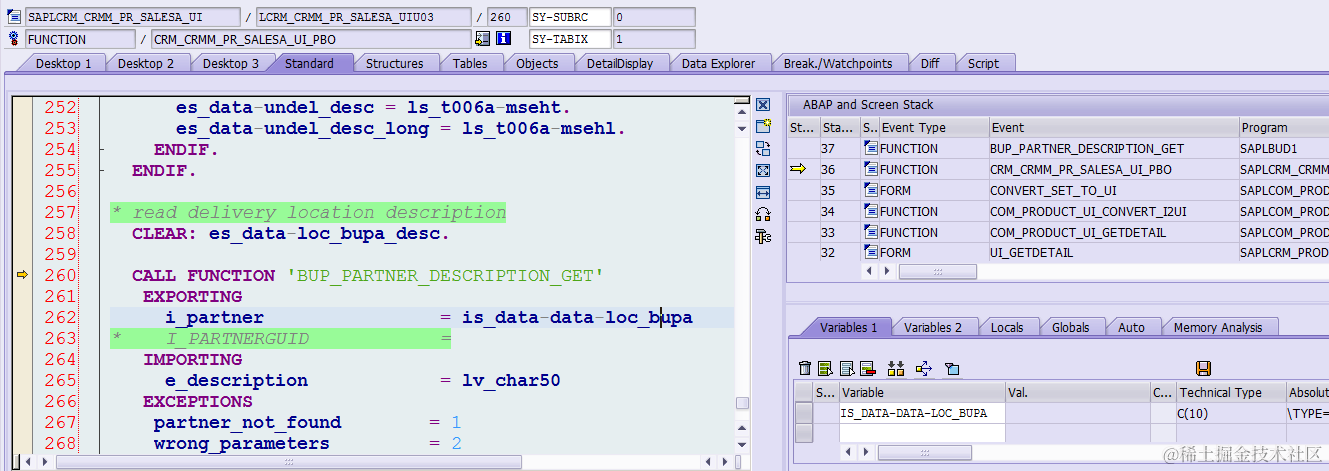
Task: Open the Locals tab
Action: click(1007, 327)
